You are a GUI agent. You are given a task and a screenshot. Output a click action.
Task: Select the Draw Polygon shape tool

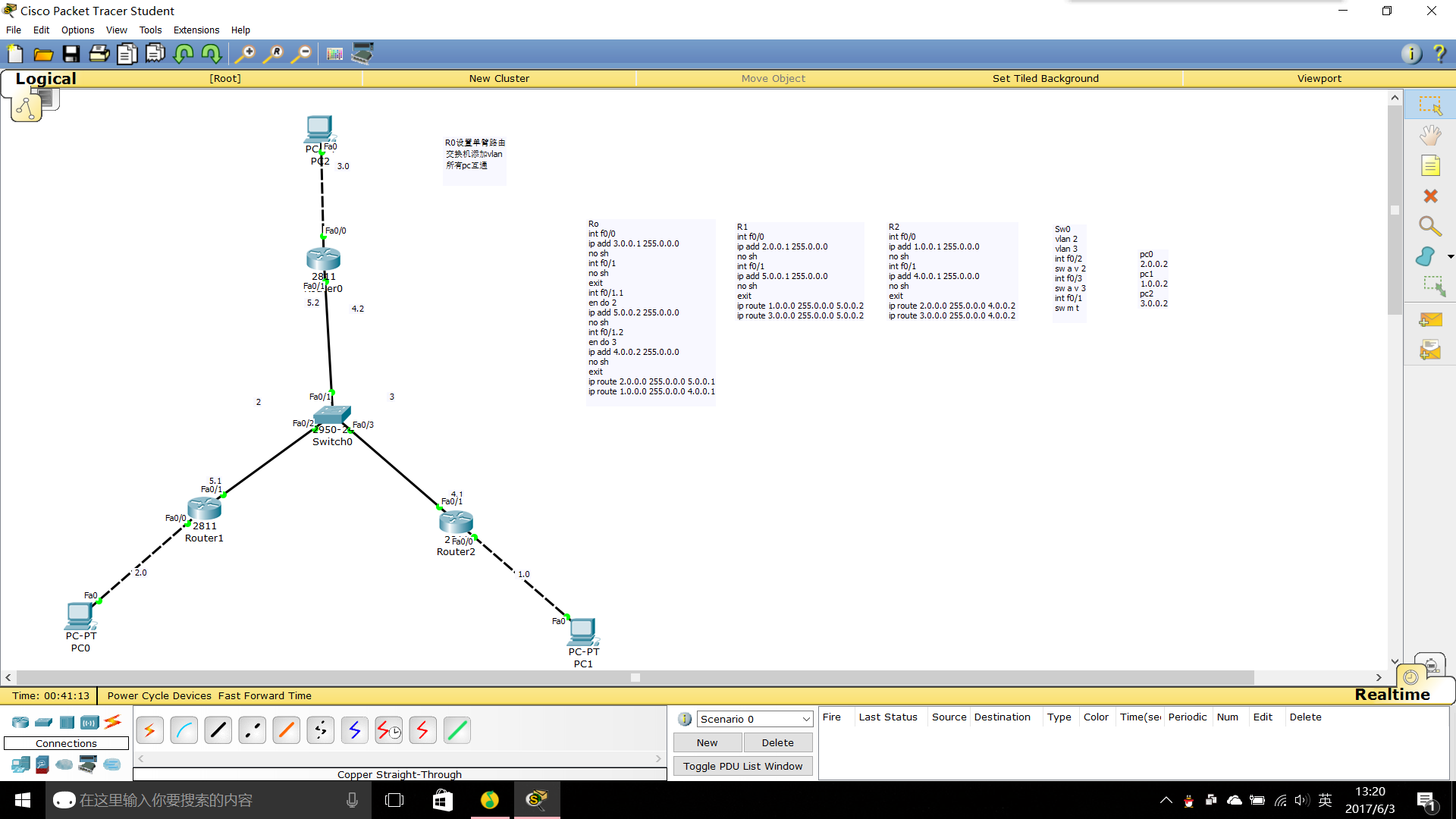[1426, 256]
